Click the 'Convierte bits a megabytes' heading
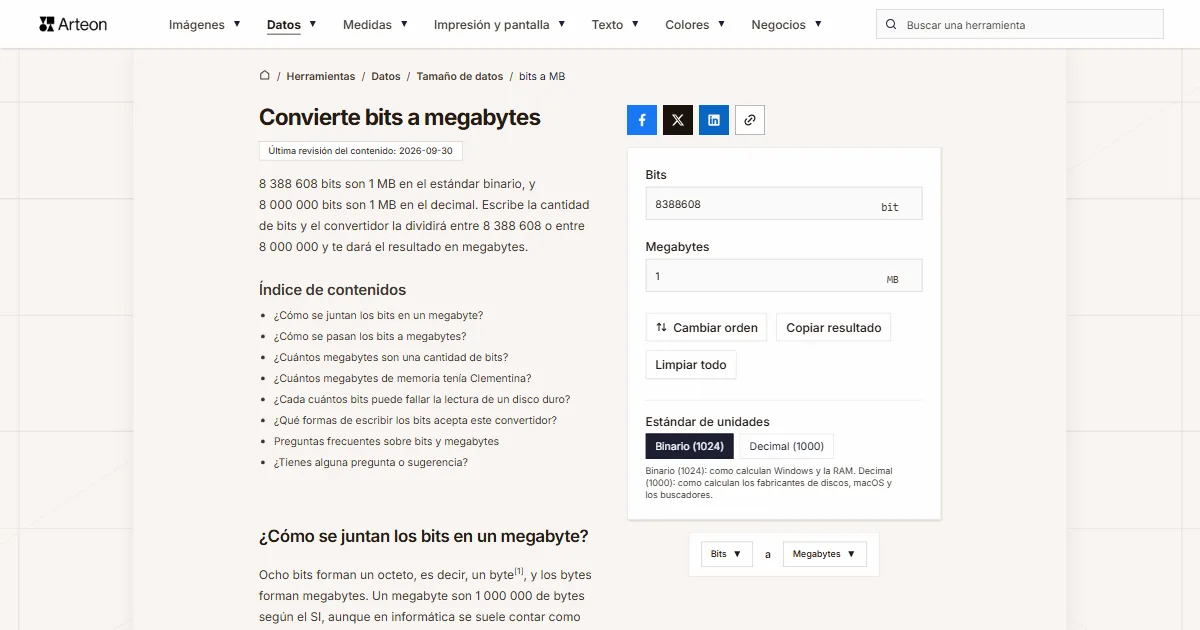 coord(400,117)
